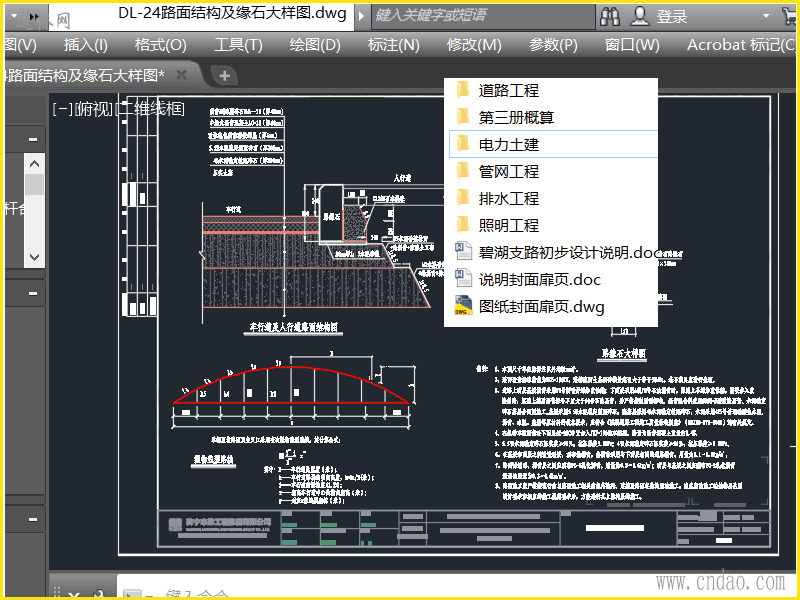Click the left panel scrollbar thumb

tap(34, 184)
